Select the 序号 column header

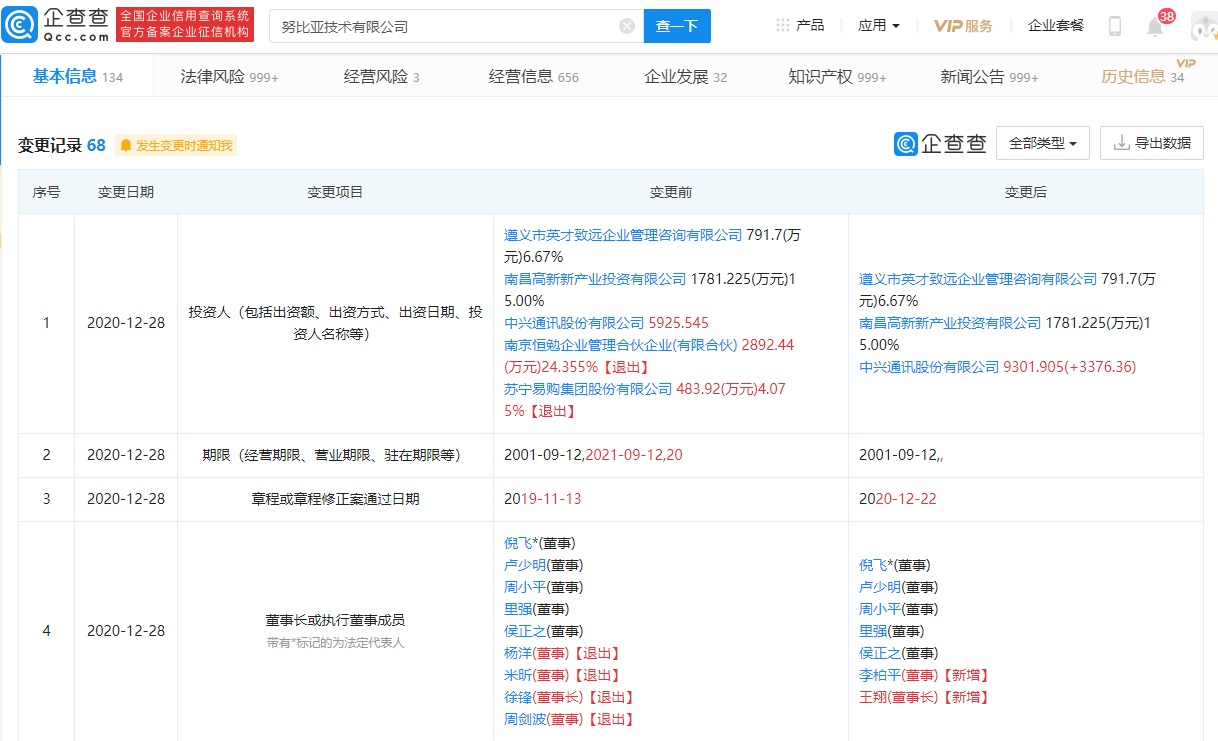[x=47, y=192]
